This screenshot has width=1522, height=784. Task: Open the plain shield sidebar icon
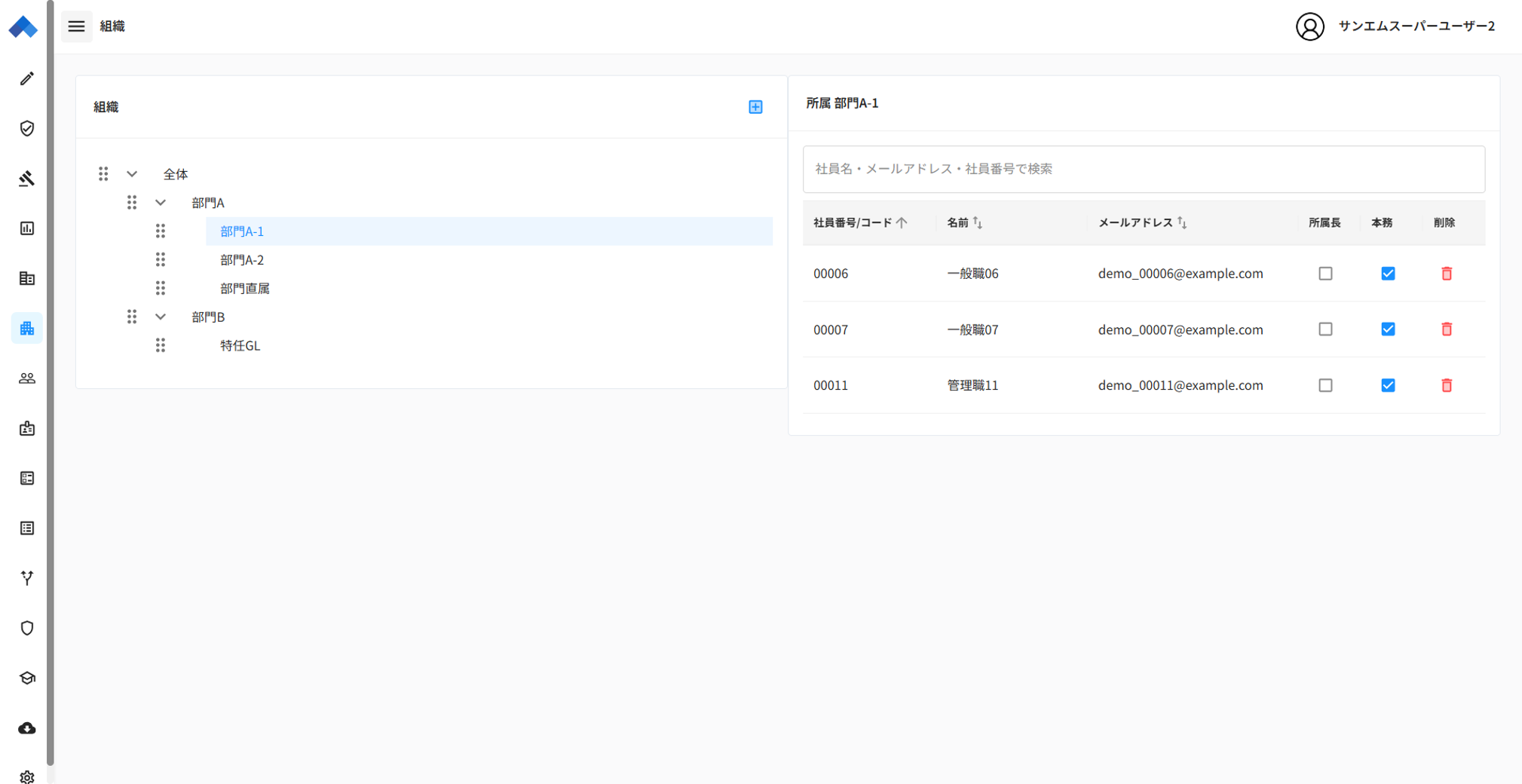click(27, 628)
